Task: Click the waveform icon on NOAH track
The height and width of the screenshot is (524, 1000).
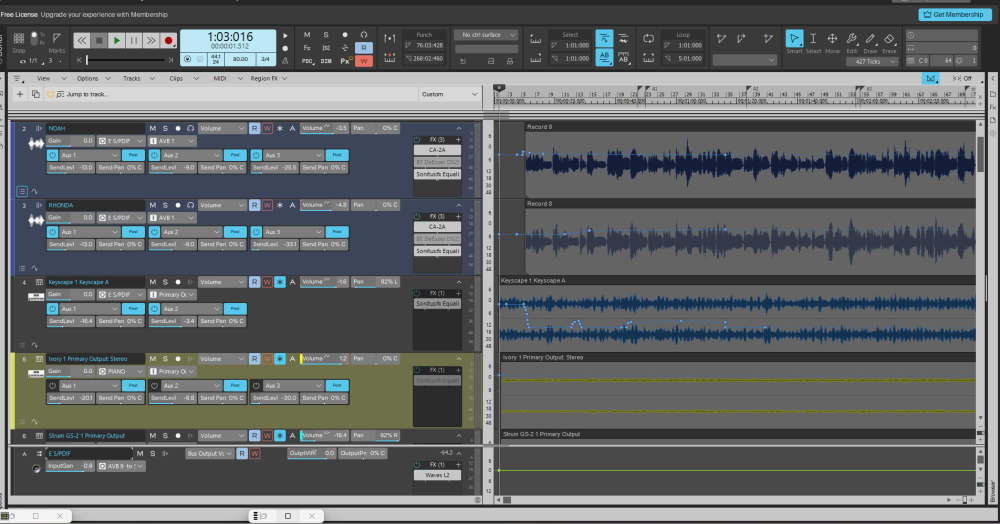Action: 36,144
